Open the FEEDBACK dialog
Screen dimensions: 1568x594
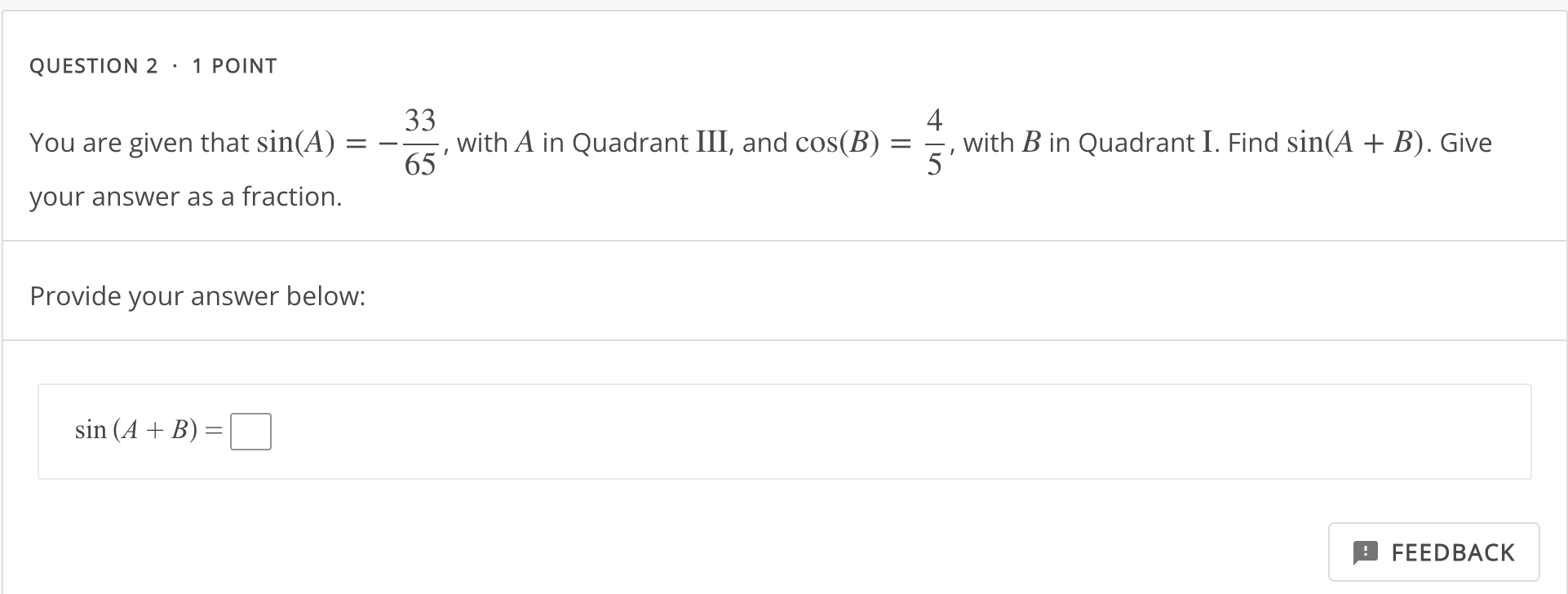tap(1433, 552)
